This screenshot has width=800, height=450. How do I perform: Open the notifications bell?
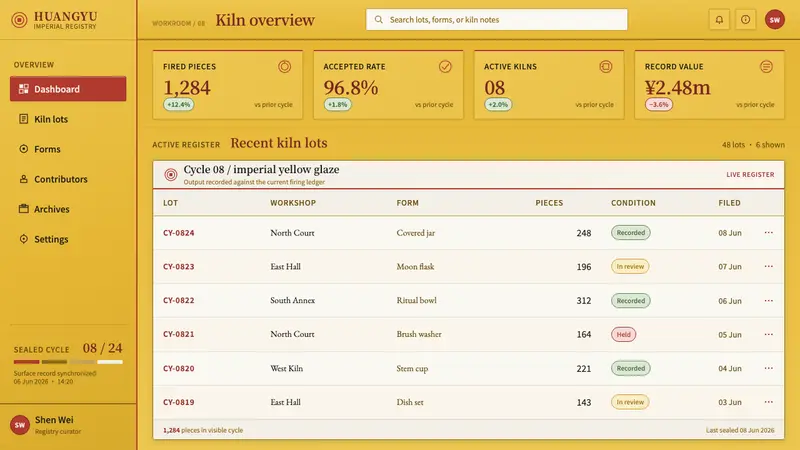coord(719,20)
